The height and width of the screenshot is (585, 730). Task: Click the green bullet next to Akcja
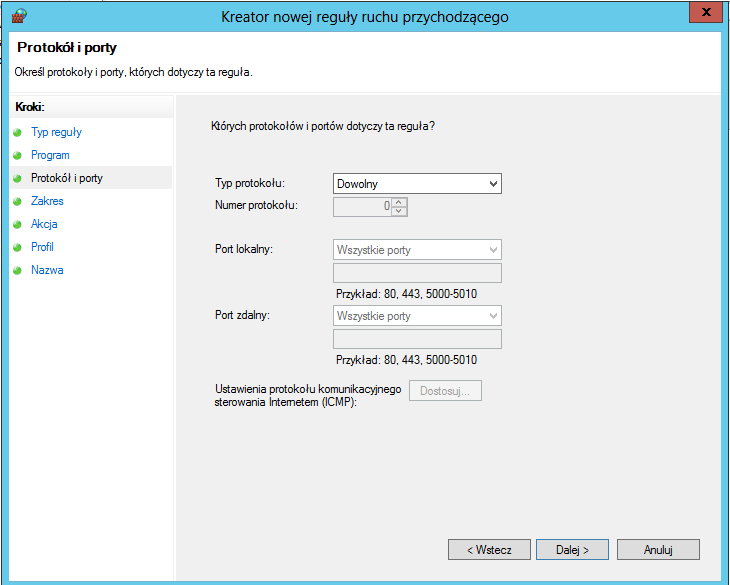pos(18,224)
